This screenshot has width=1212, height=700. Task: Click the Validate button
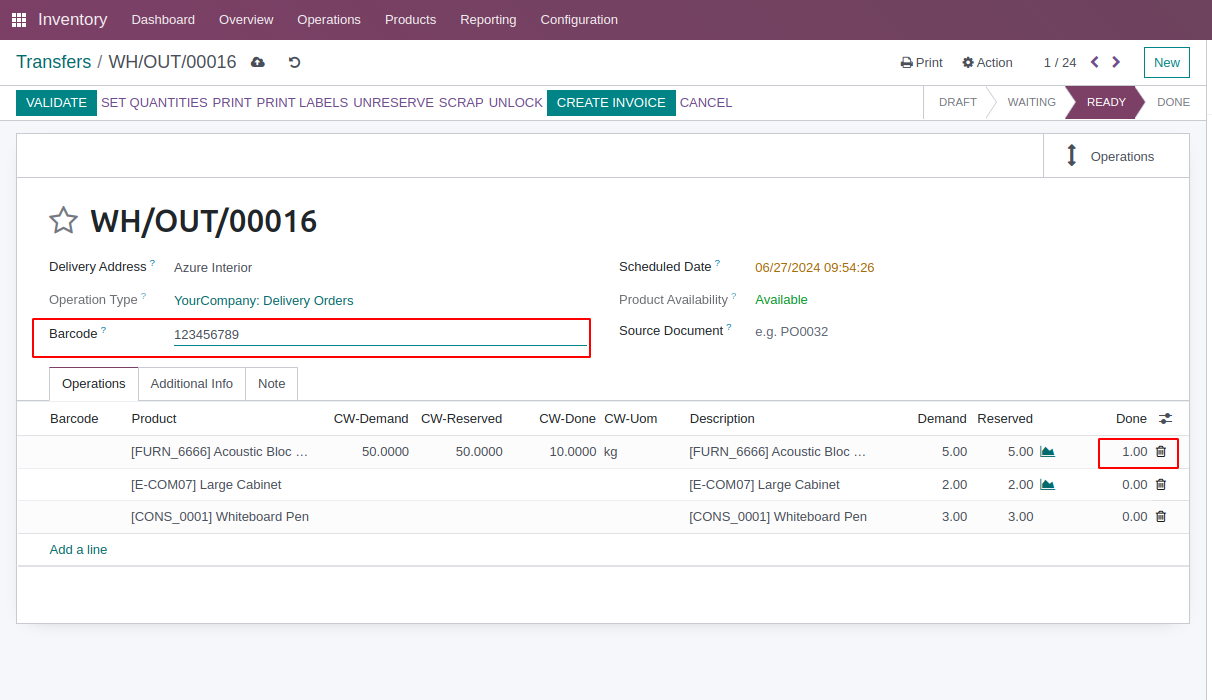click(56, 102)
